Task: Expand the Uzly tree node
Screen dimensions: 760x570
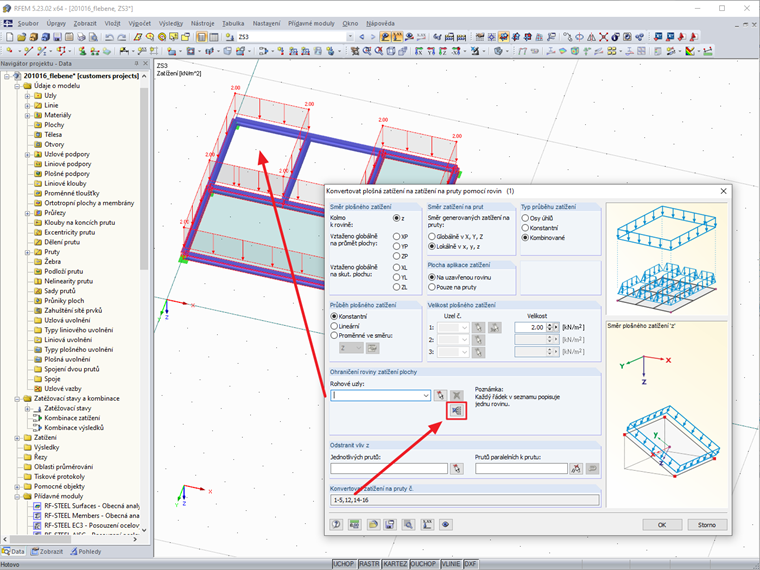Action: coord(28,96)
